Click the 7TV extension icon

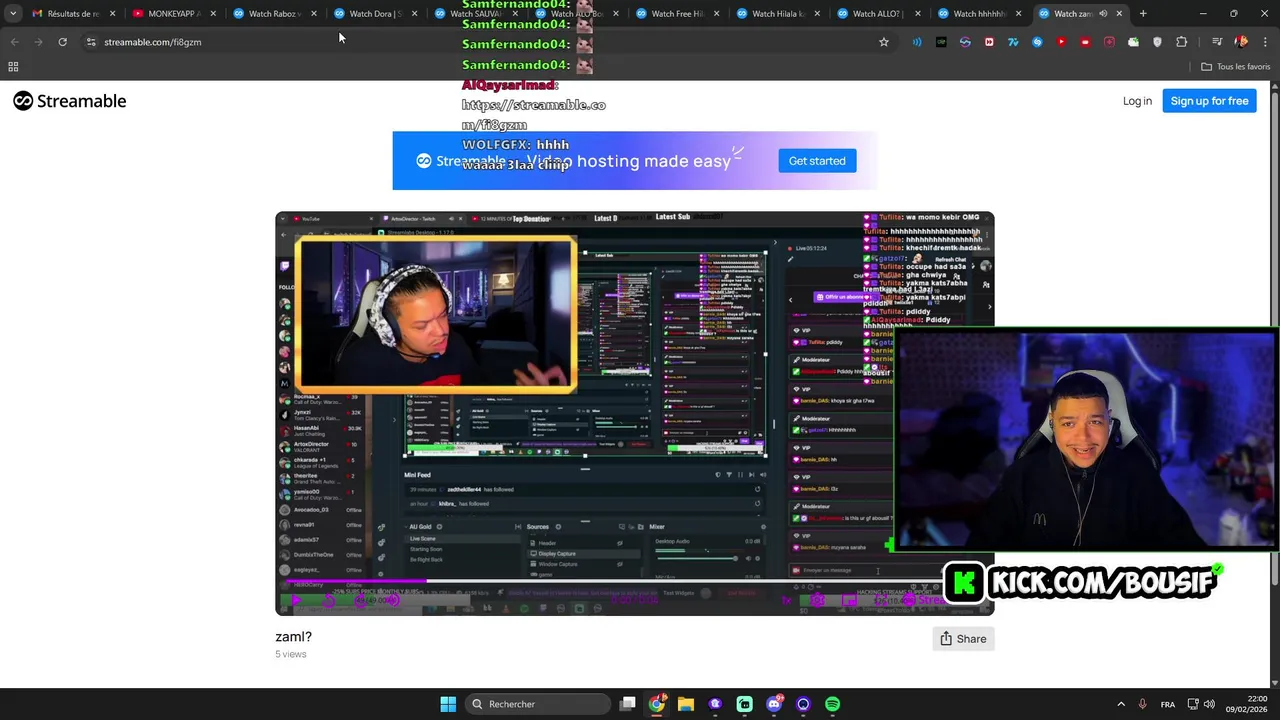pos(1013,42)
